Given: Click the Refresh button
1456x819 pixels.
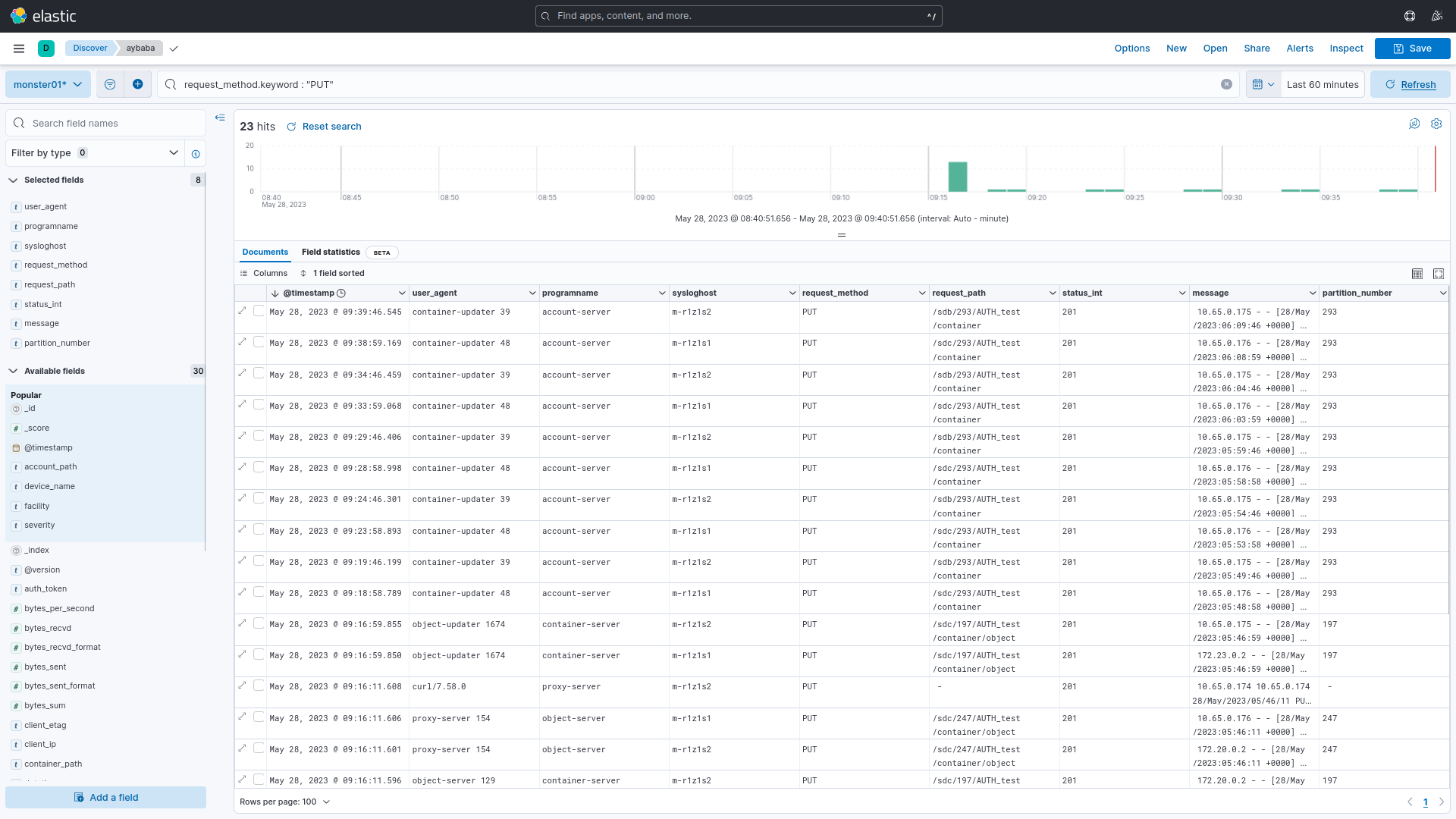Looking at the screenshot, I should coord(1410,84).
